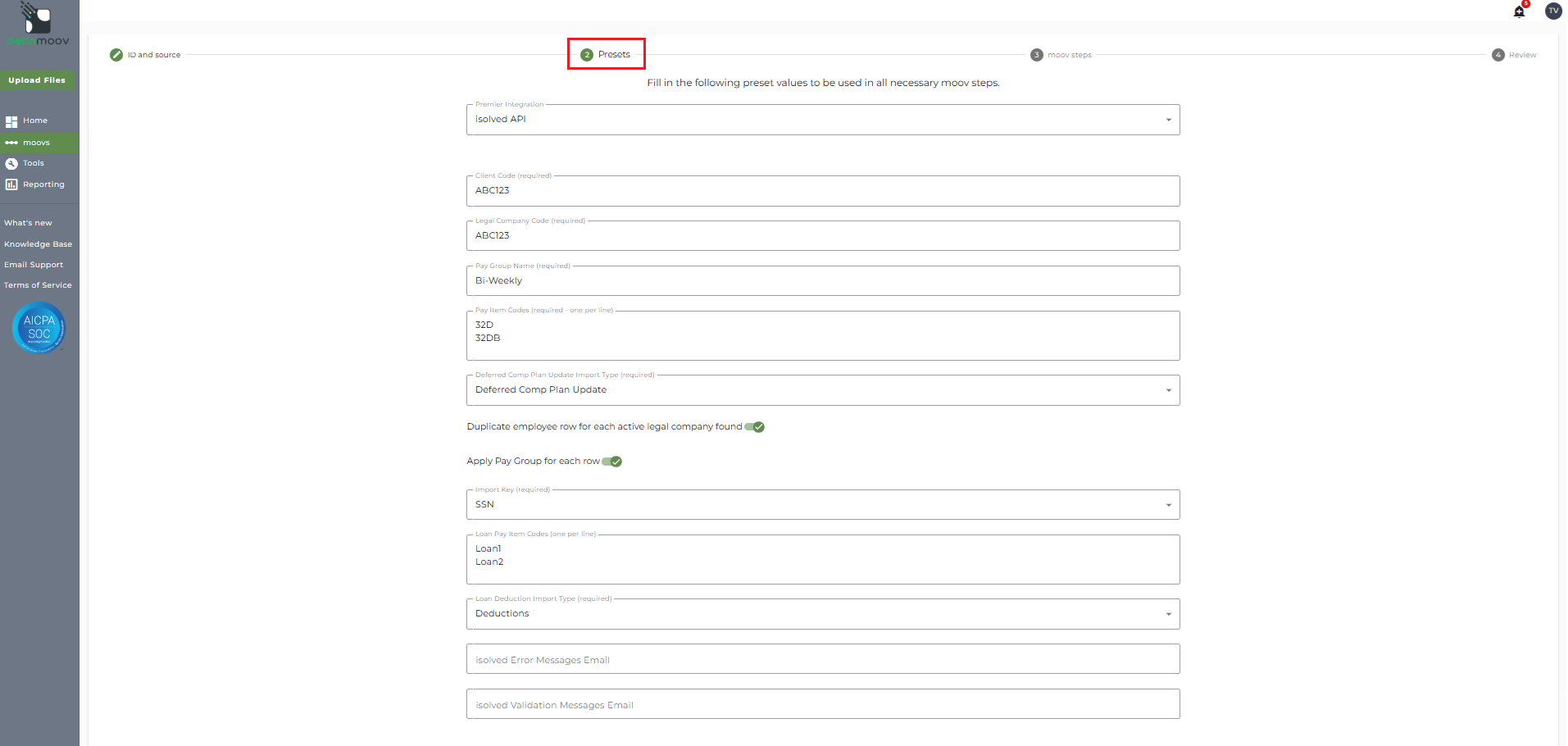Click the Reporting chart icon
This screenshot has width=1568, height=746.
pos(11,184)
